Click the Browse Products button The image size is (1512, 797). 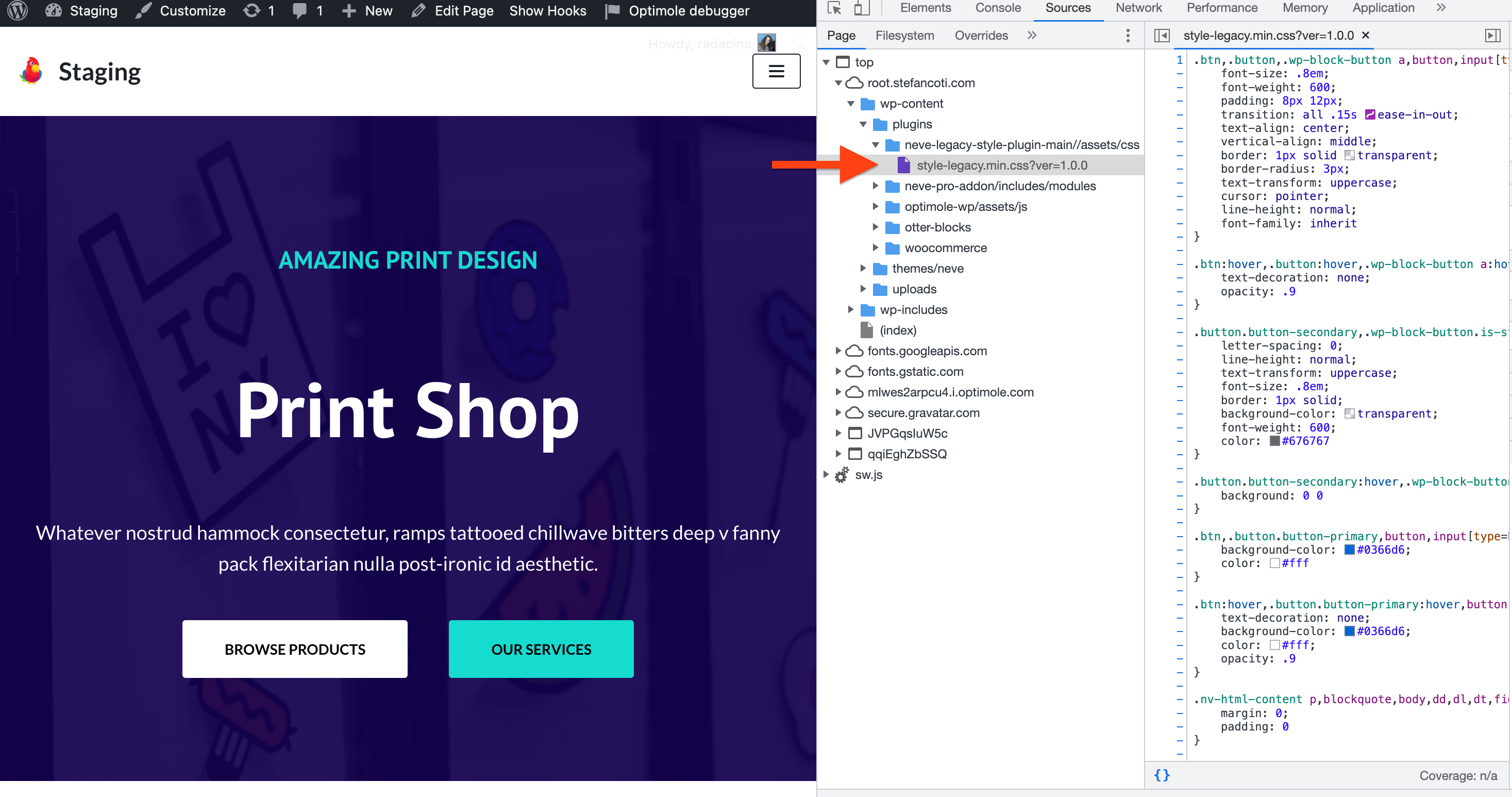(295, 649)
